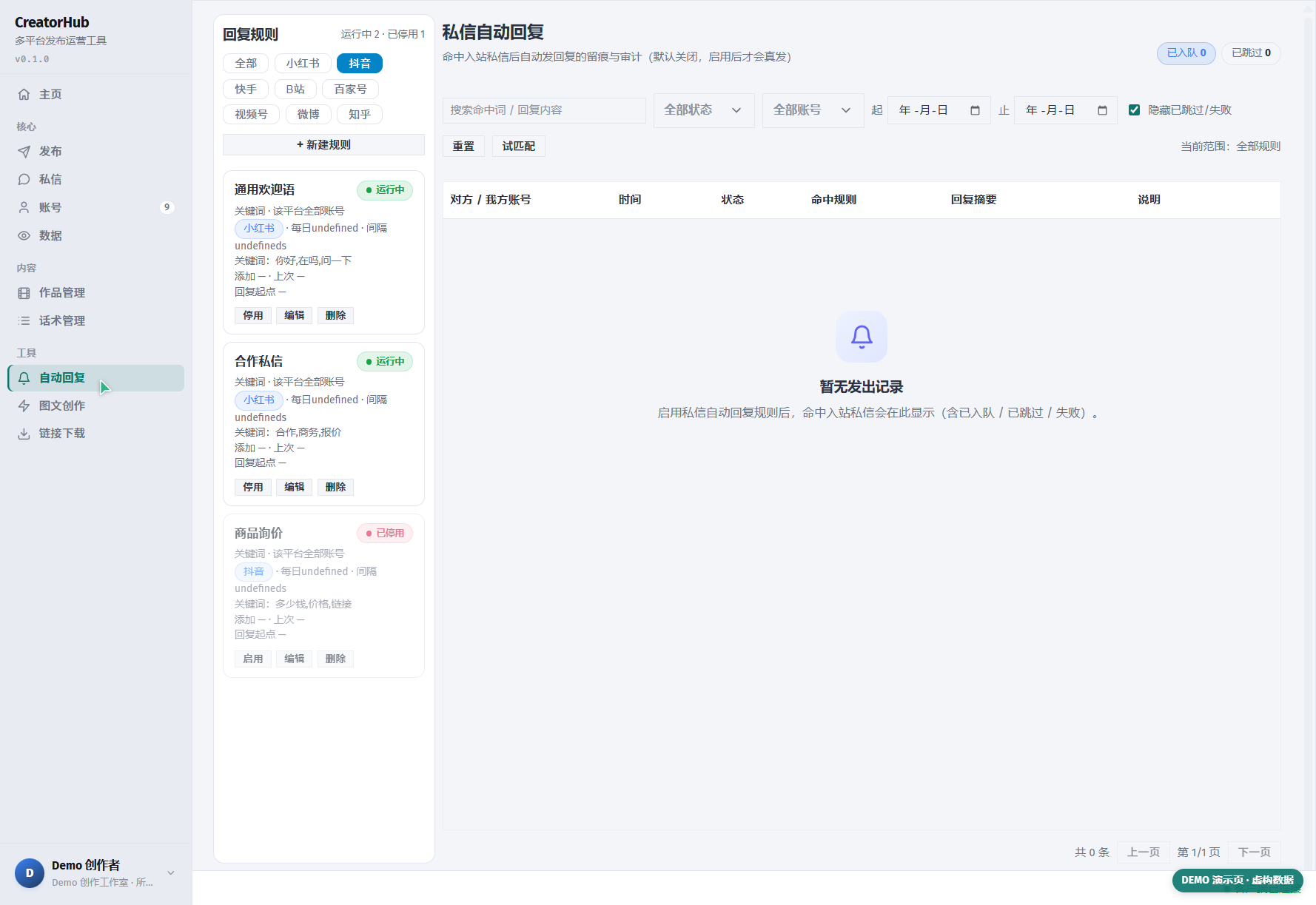Click the 试匹配 button

pos(519,147)
